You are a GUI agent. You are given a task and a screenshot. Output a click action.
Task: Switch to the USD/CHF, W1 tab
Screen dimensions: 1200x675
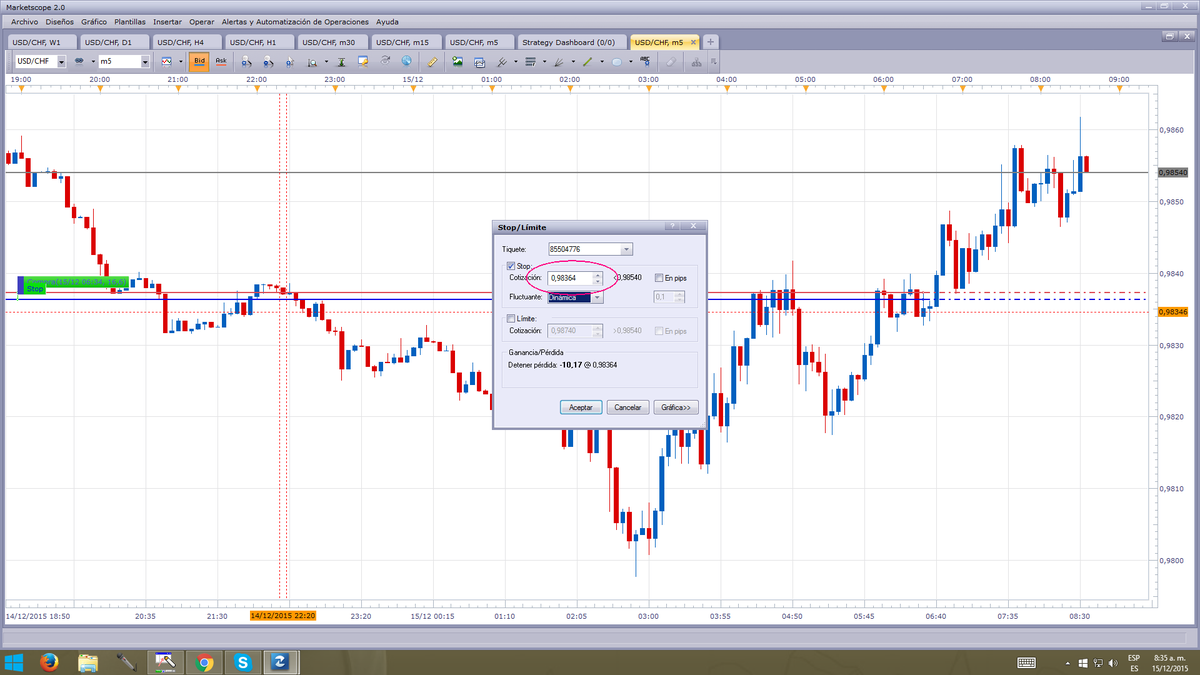(x=42, y=42)
